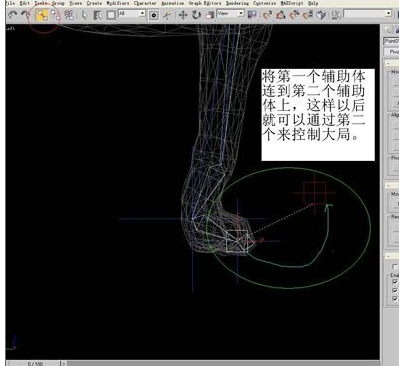Click the Undo arrow icon
Screen dimensions: 399x366
(x=13, y=15)
